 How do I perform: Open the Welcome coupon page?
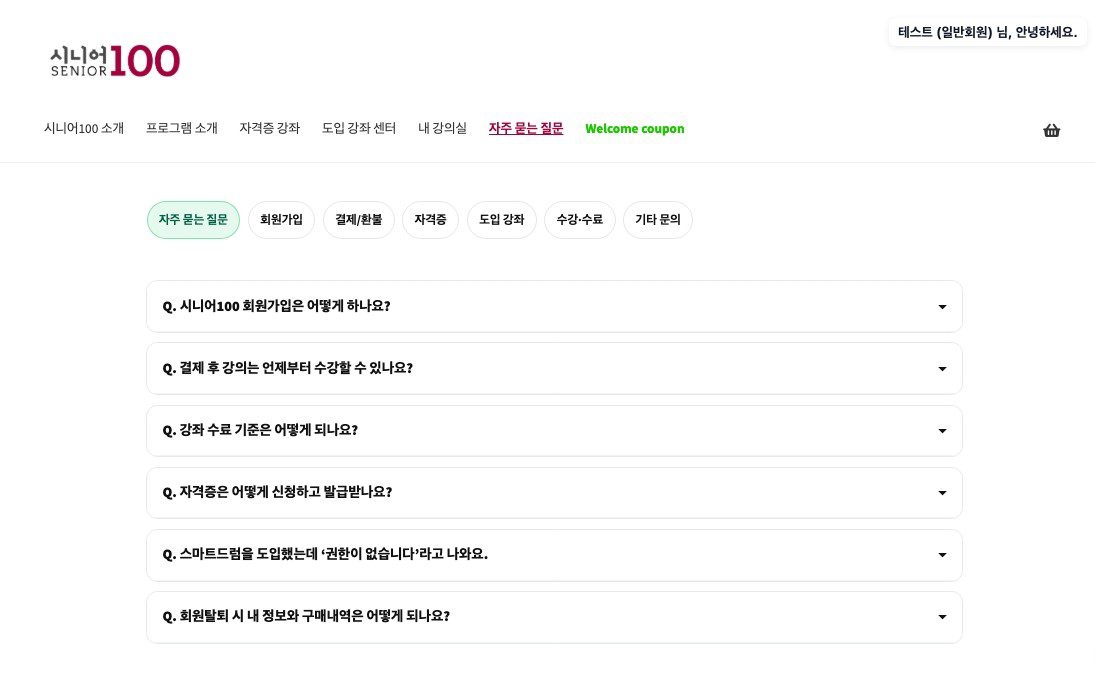tap(635, 128)
